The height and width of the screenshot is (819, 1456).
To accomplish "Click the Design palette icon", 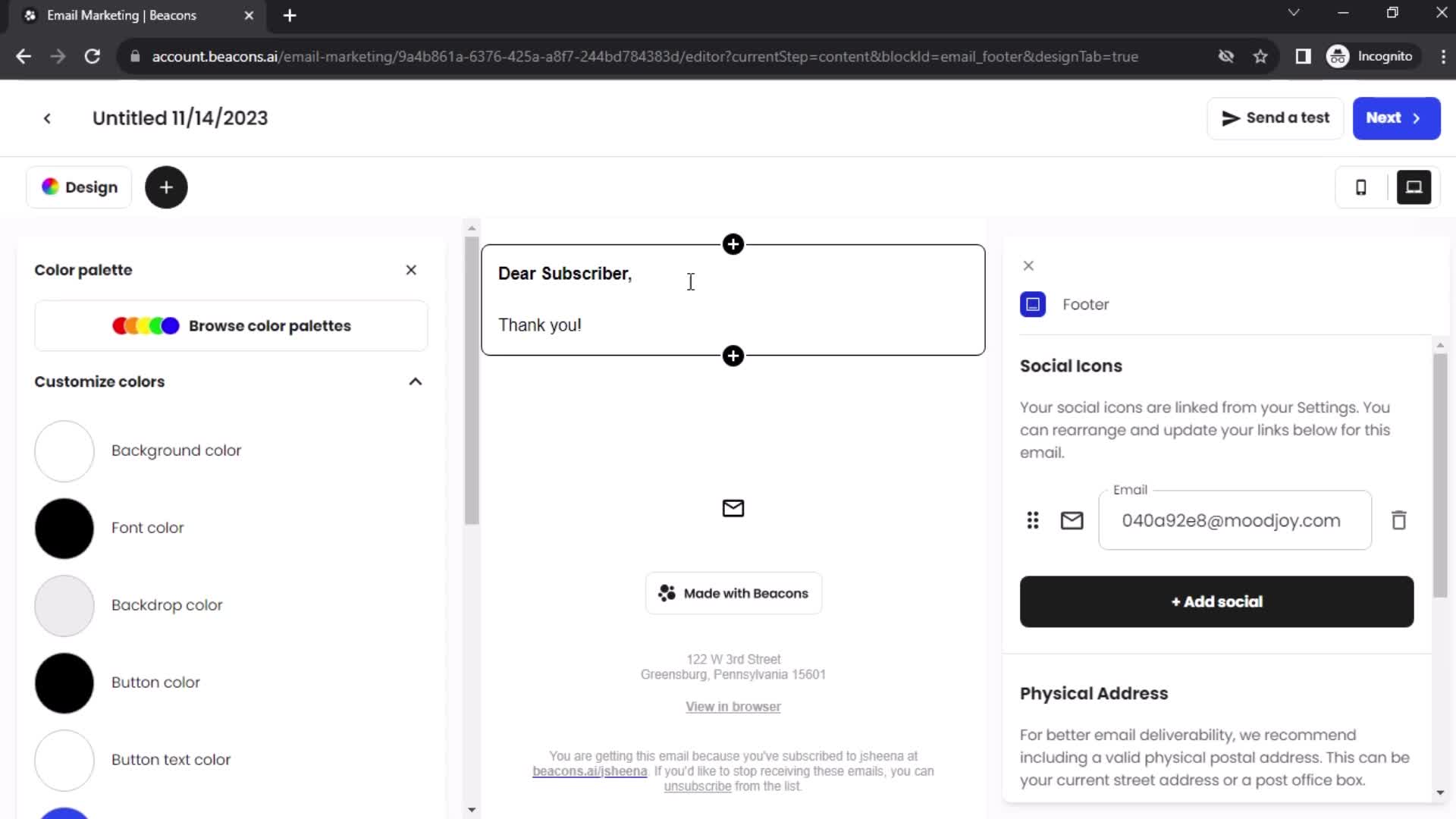I will point(50,187).
